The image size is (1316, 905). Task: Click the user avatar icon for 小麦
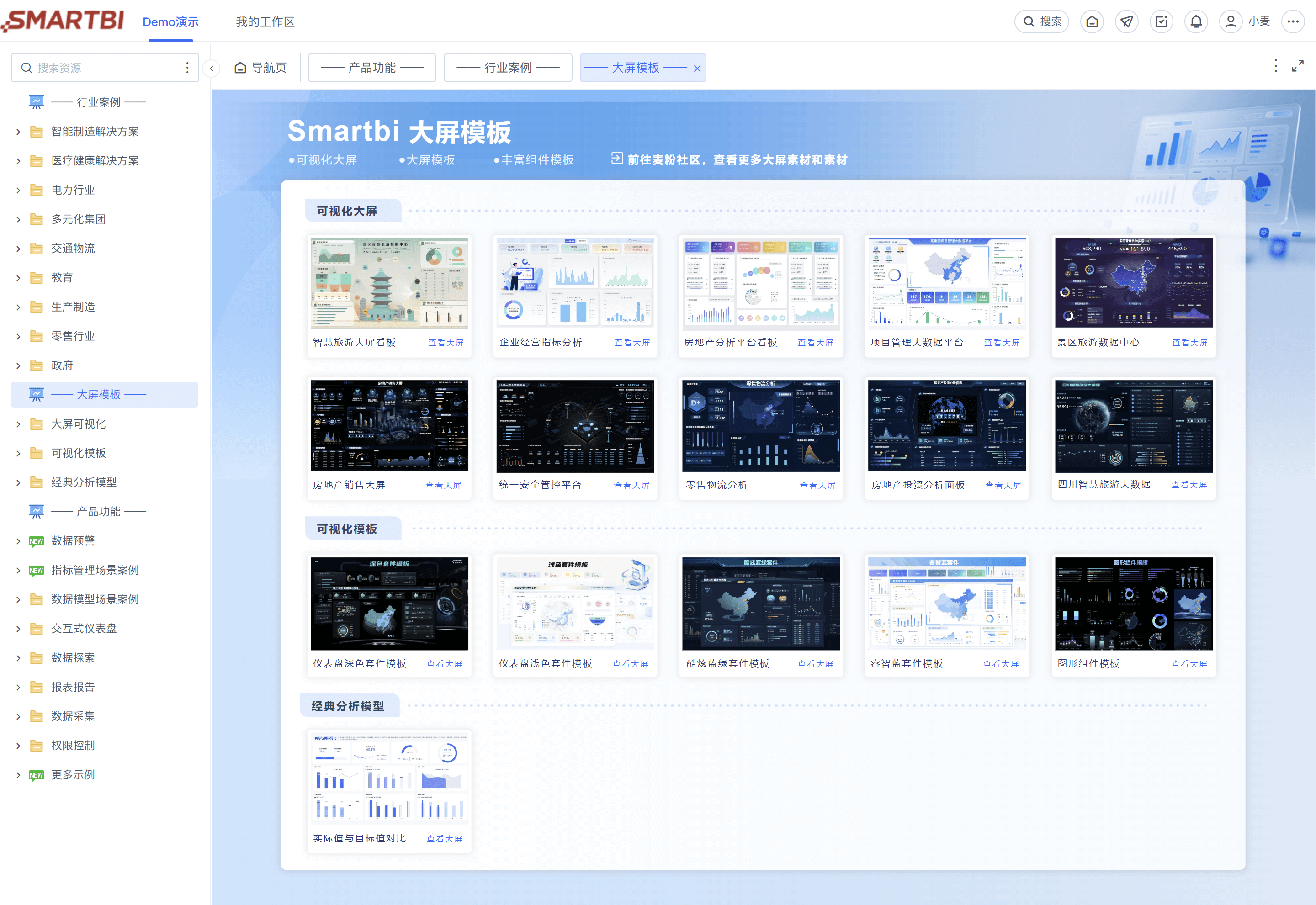click(1231, 21)
